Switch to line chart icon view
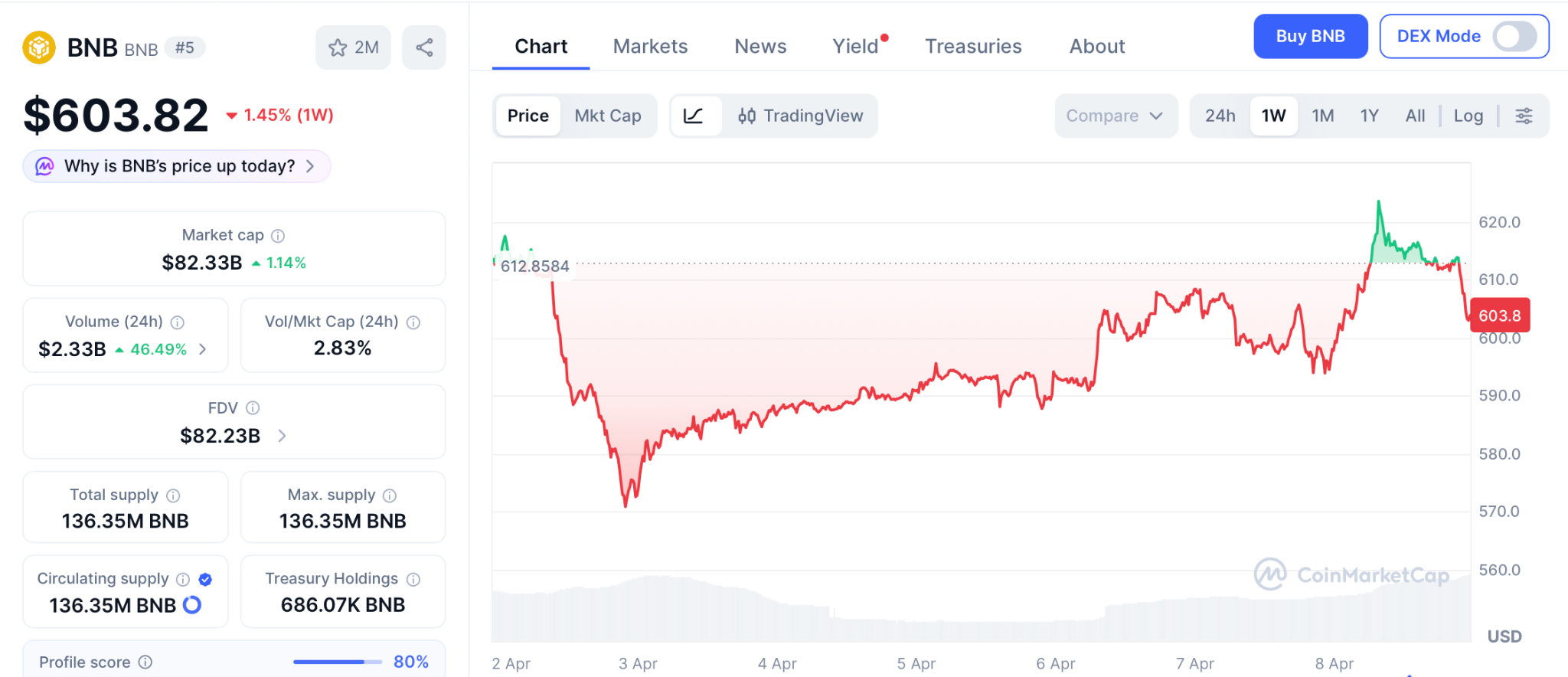Image resolution: width=1568 pixels, height=677 pixels. click(x=694, y=116)
